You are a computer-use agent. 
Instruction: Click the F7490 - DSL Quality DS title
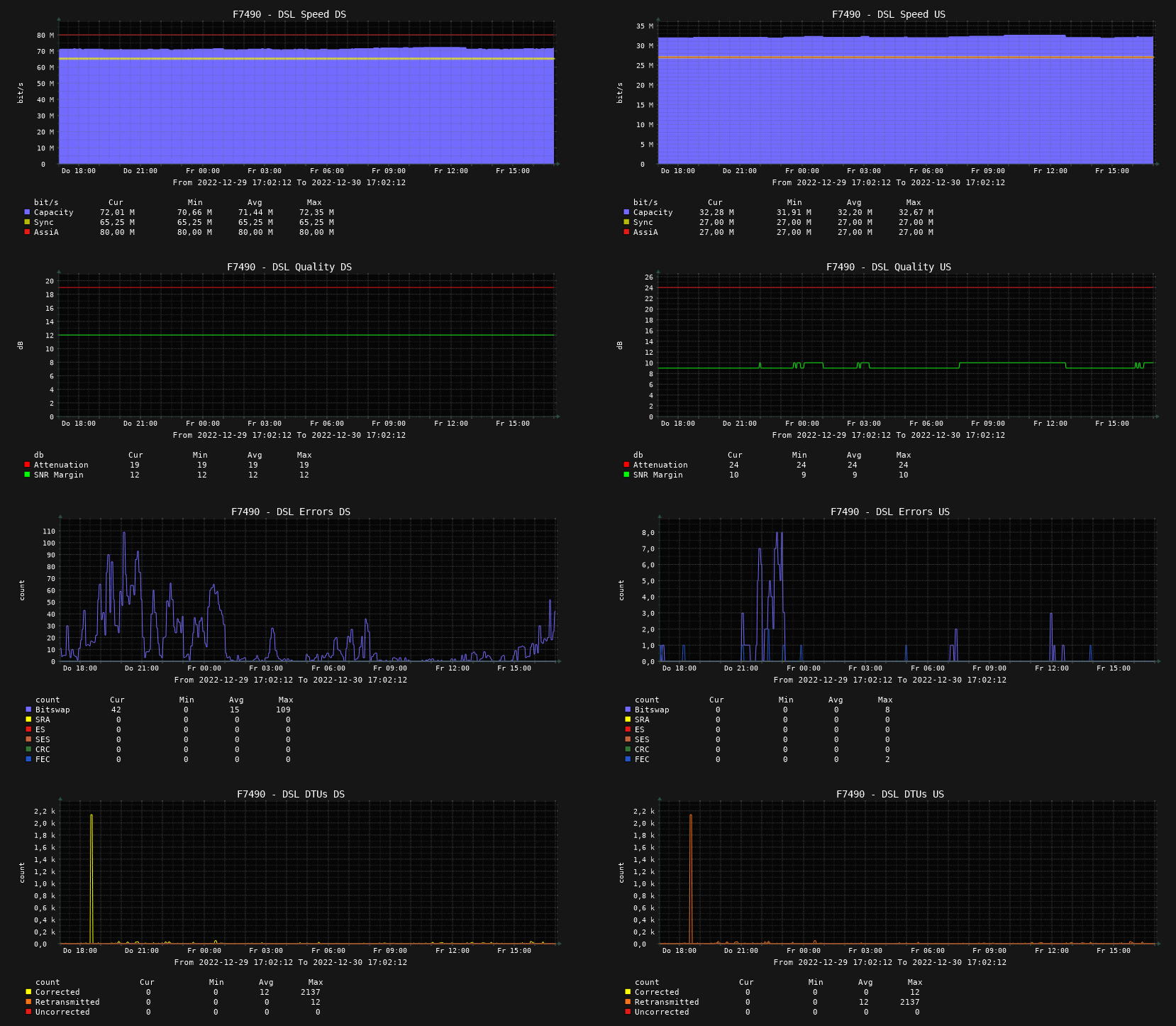tap(289, 267)
